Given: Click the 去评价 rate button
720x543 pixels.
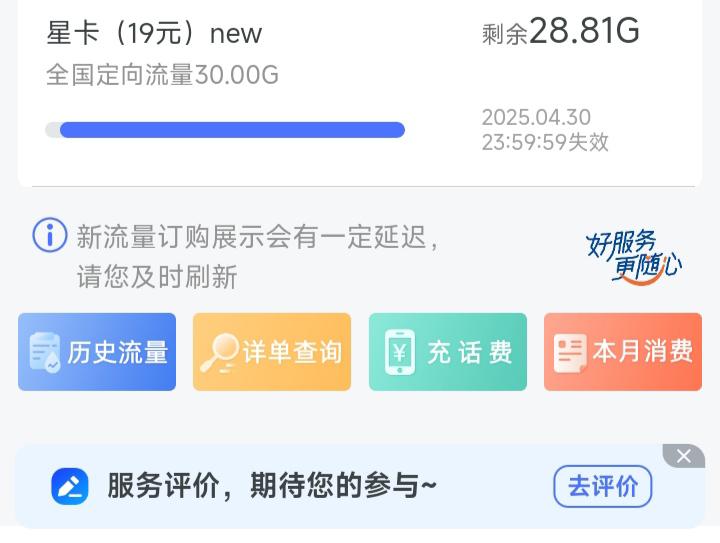Looking at the screenshot, I should 602,487.
